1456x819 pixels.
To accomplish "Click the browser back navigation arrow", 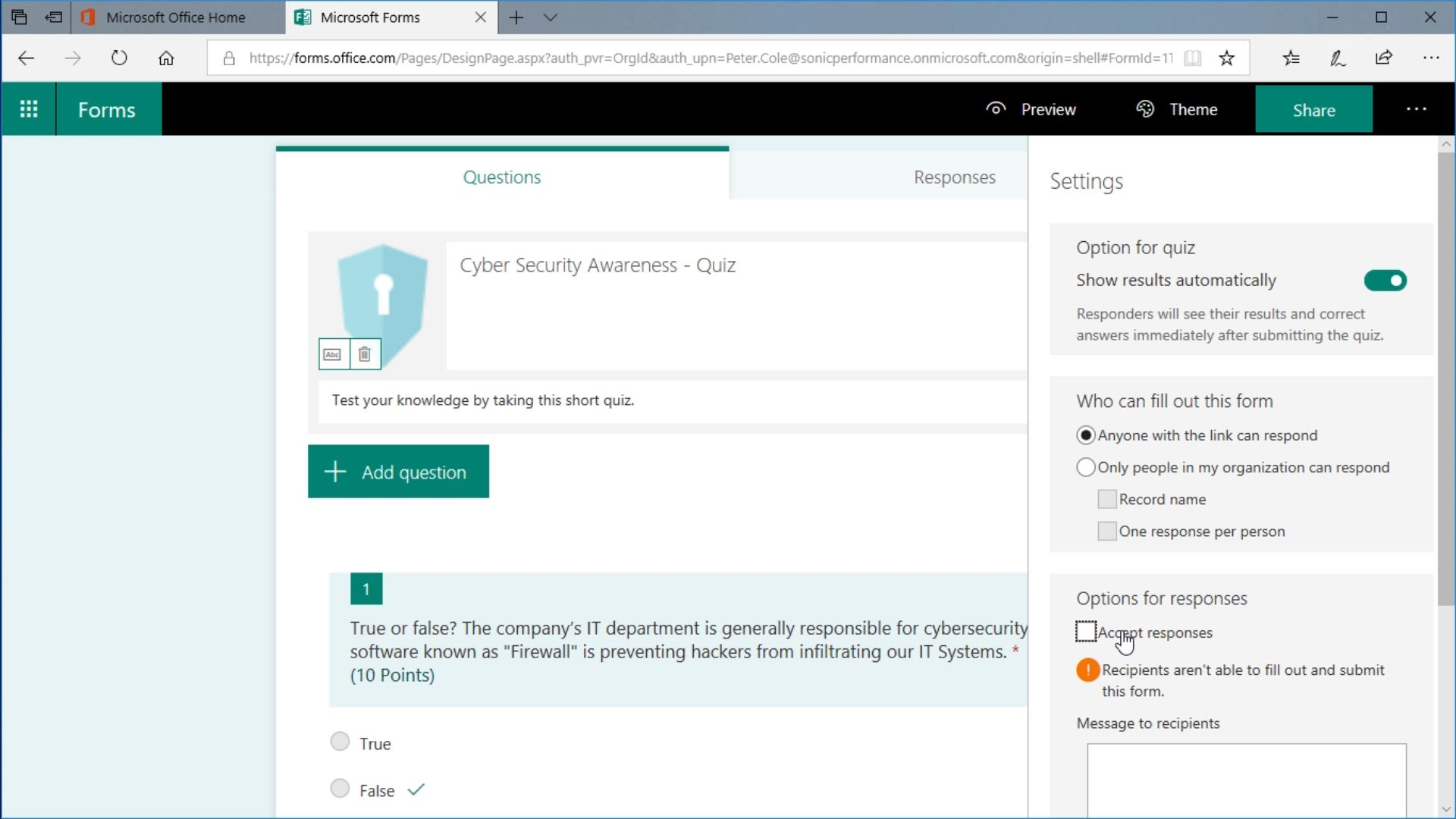I will [26, 58].
